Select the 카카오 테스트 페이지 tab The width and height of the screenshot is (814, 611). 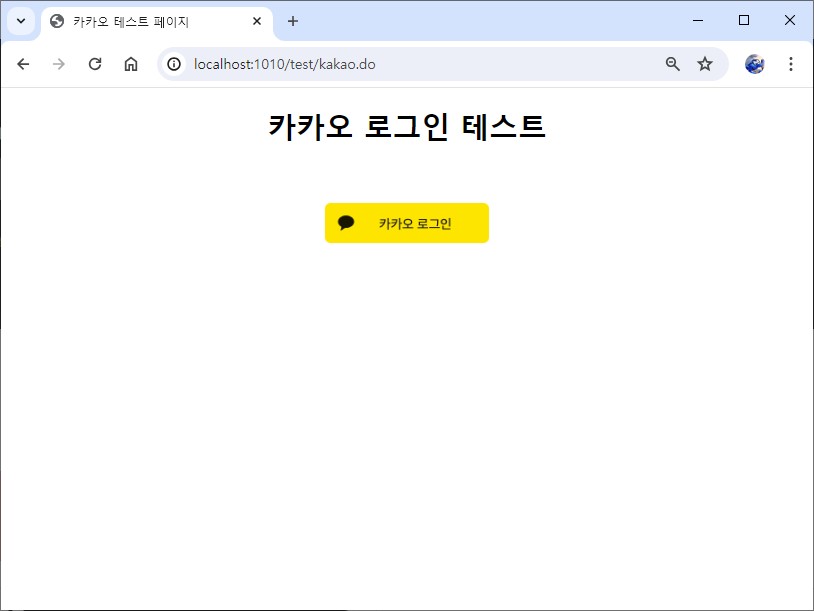point(157,21)
